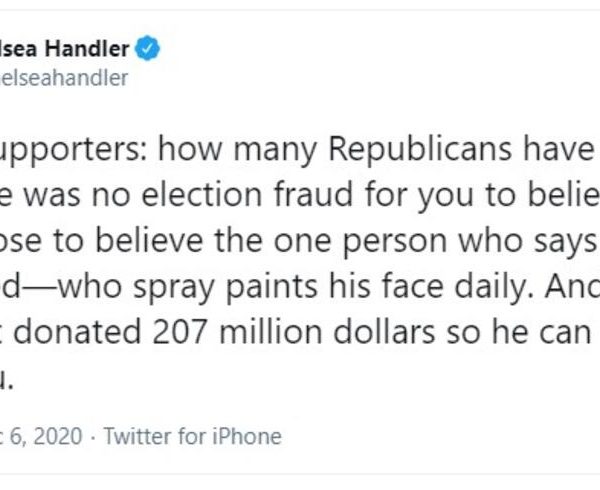600x490 pixels.
Task: Open the "Twitter for iPhone" source link
Action: click(x=193, y=436)
